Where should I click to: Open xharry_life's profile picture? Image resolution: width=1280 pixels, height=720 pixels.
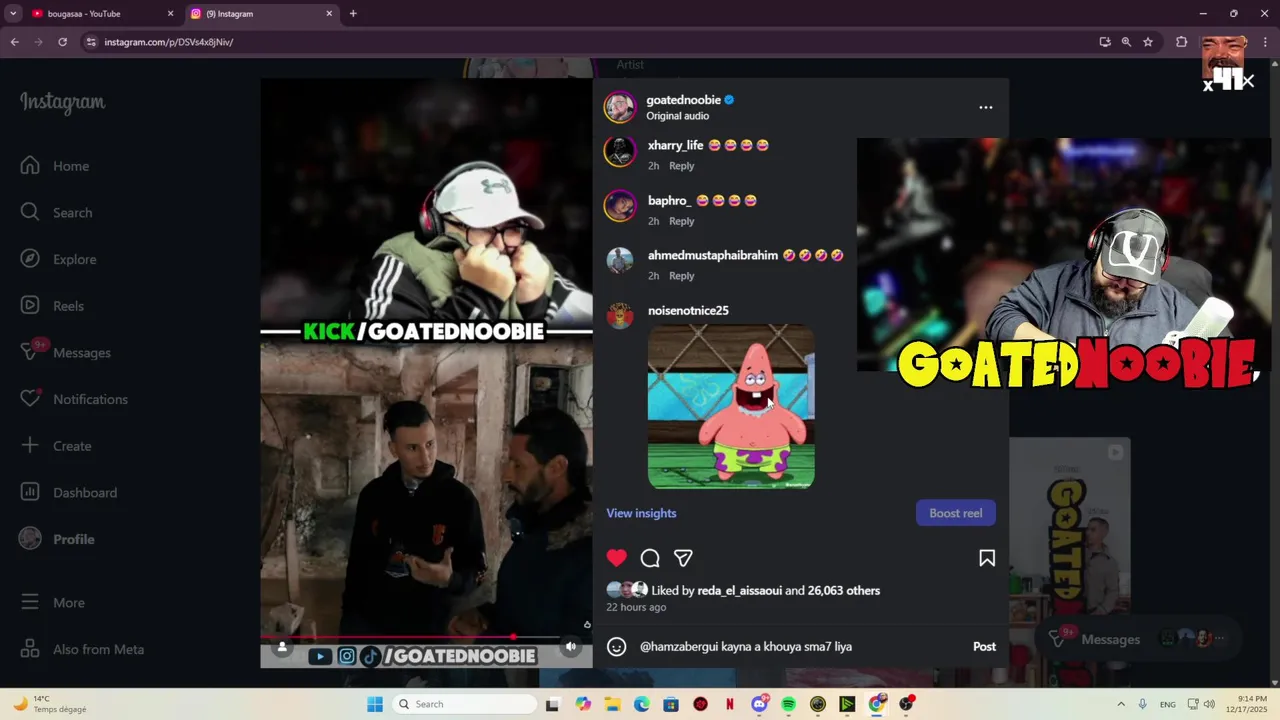click(620, 151)
